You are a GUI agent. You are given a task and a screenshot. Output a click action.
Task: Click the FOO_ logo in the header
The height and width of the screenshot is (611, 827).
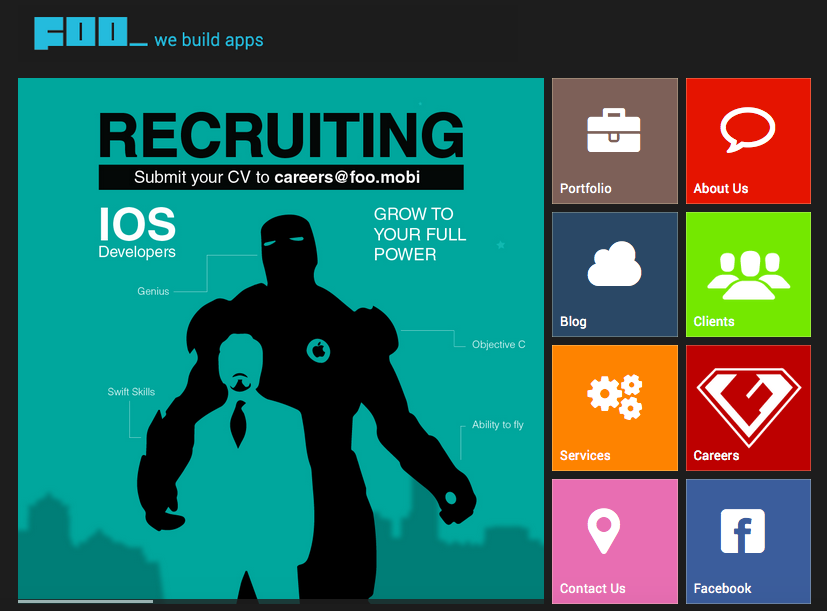tap(90, 33)
